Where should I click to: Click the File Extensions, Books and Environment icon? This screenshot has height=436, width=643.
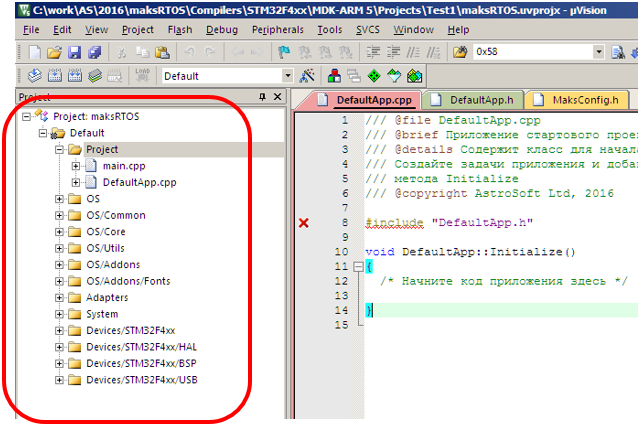click(x=334, y=76)
